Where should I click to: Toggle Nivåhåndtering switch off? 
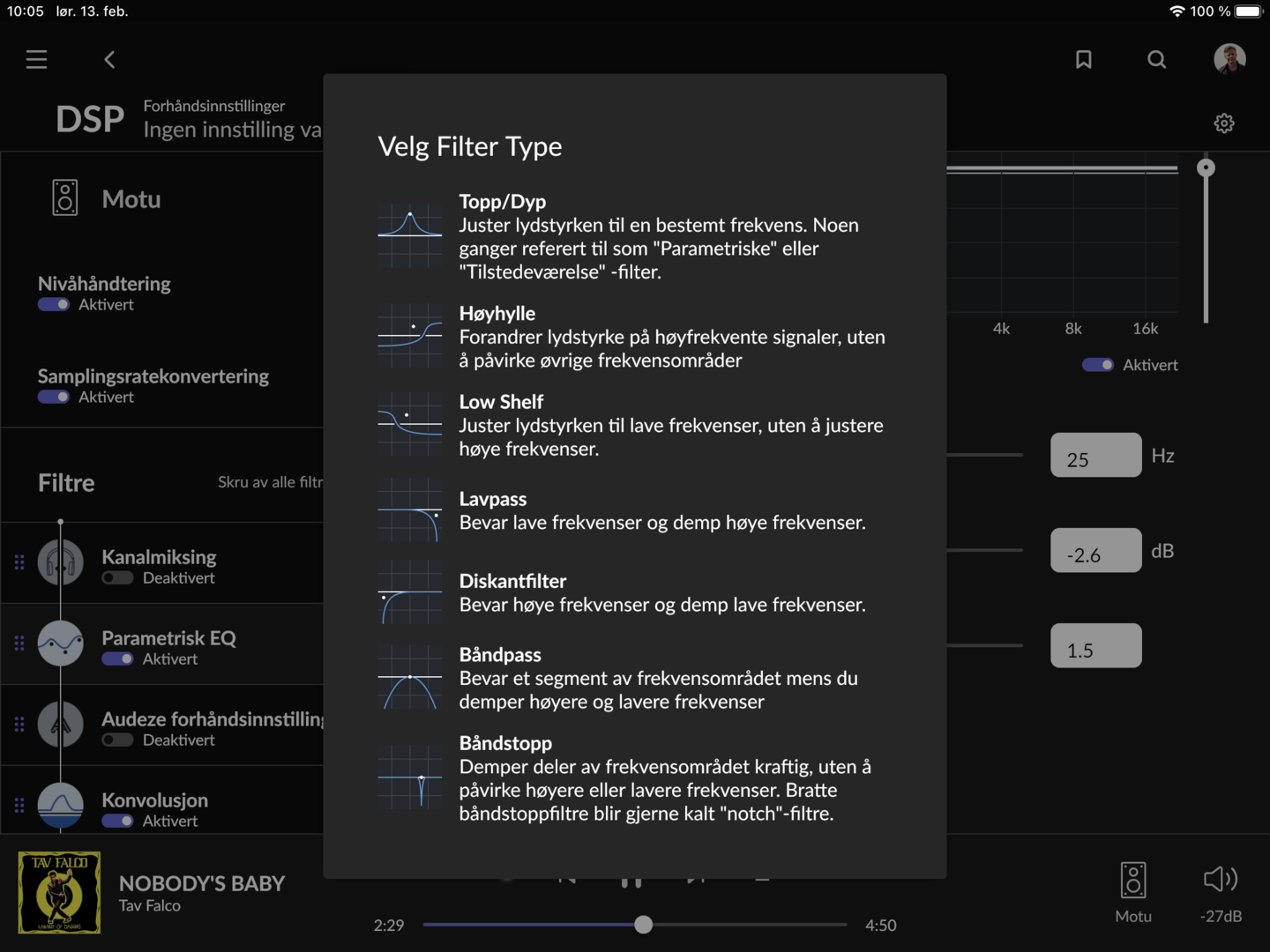tap(54, 304)
